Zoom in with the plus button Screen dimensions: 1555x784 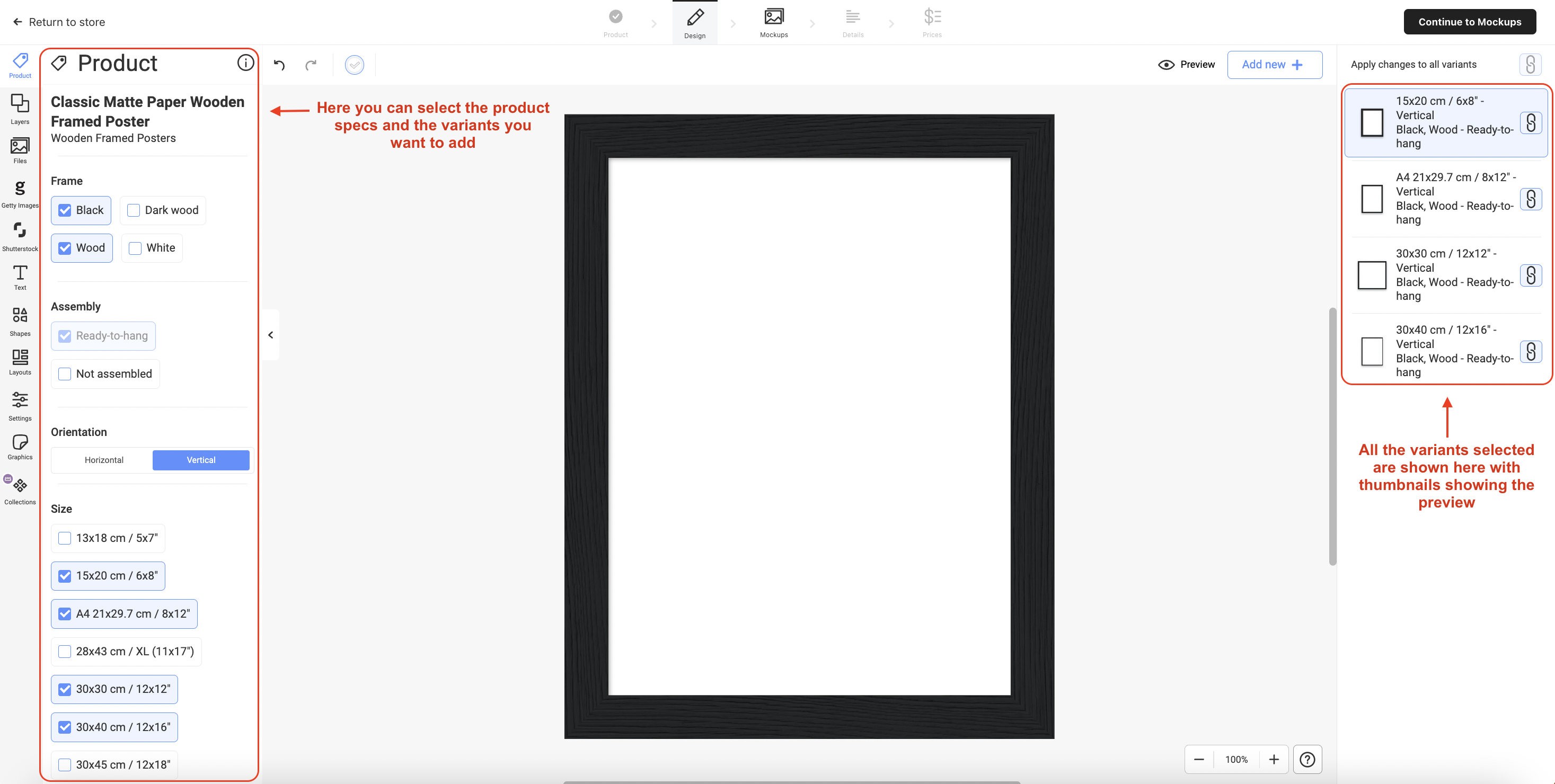pos(1274,759)
